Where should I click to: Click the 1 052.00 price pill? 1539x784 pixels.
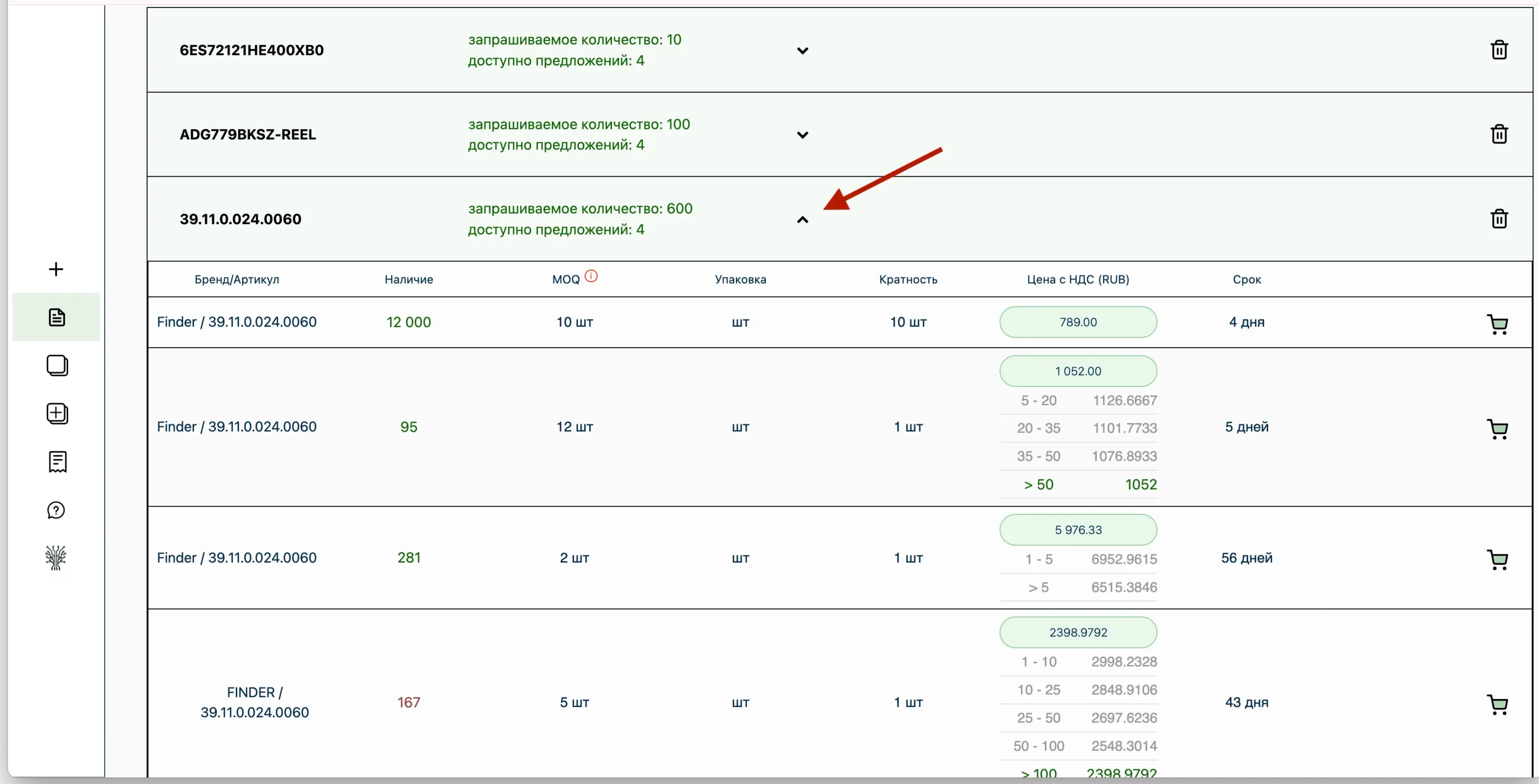pos(1077,371)
